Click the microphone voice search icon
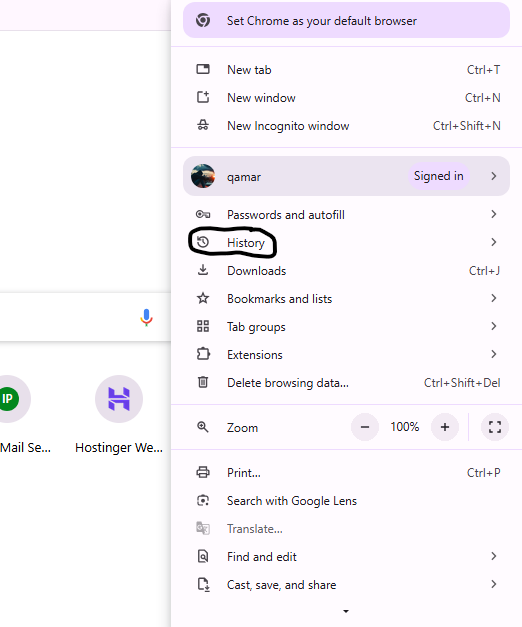The width and height of the screenshot is (522, 627). pyautogui.click(x=146, y=317)
